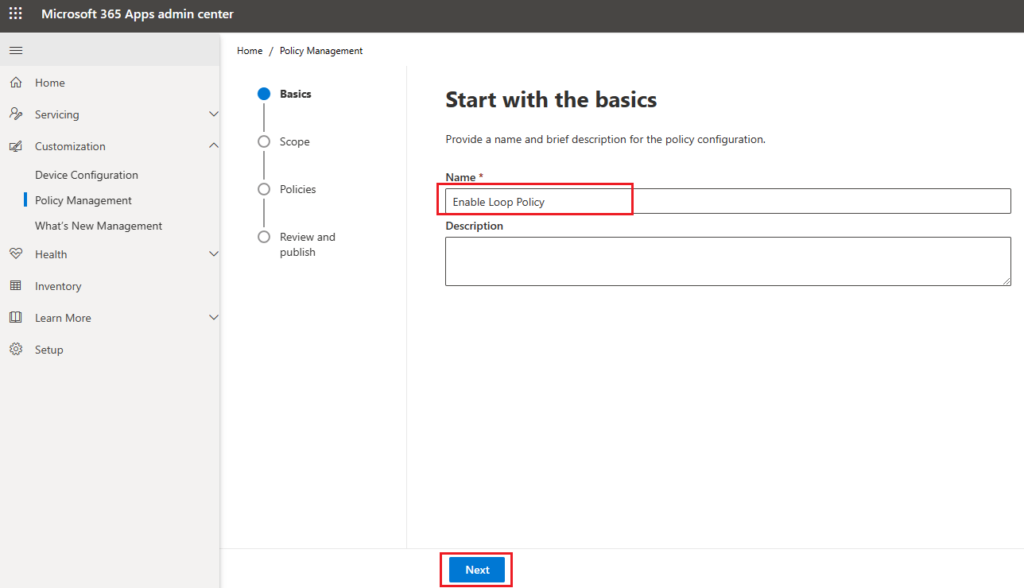Open Policy Management from the sidebar
The image size is (1024, 588).
pos(83,199)
